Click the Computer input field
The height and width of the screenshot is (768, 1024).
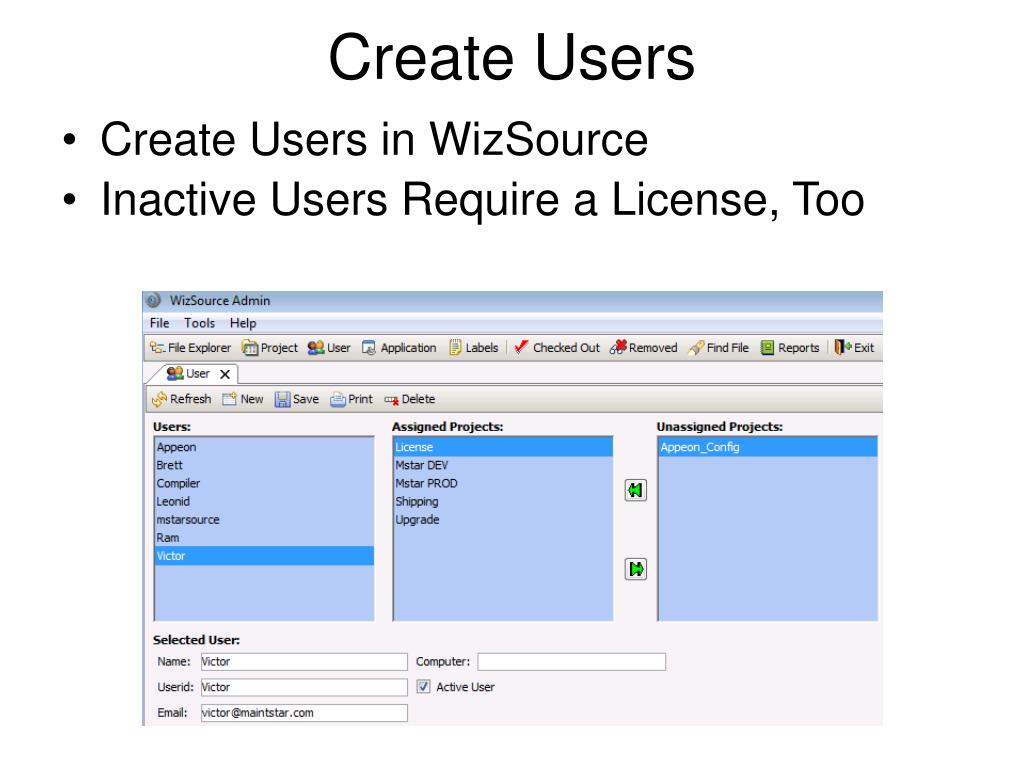[x=571, y=662]
